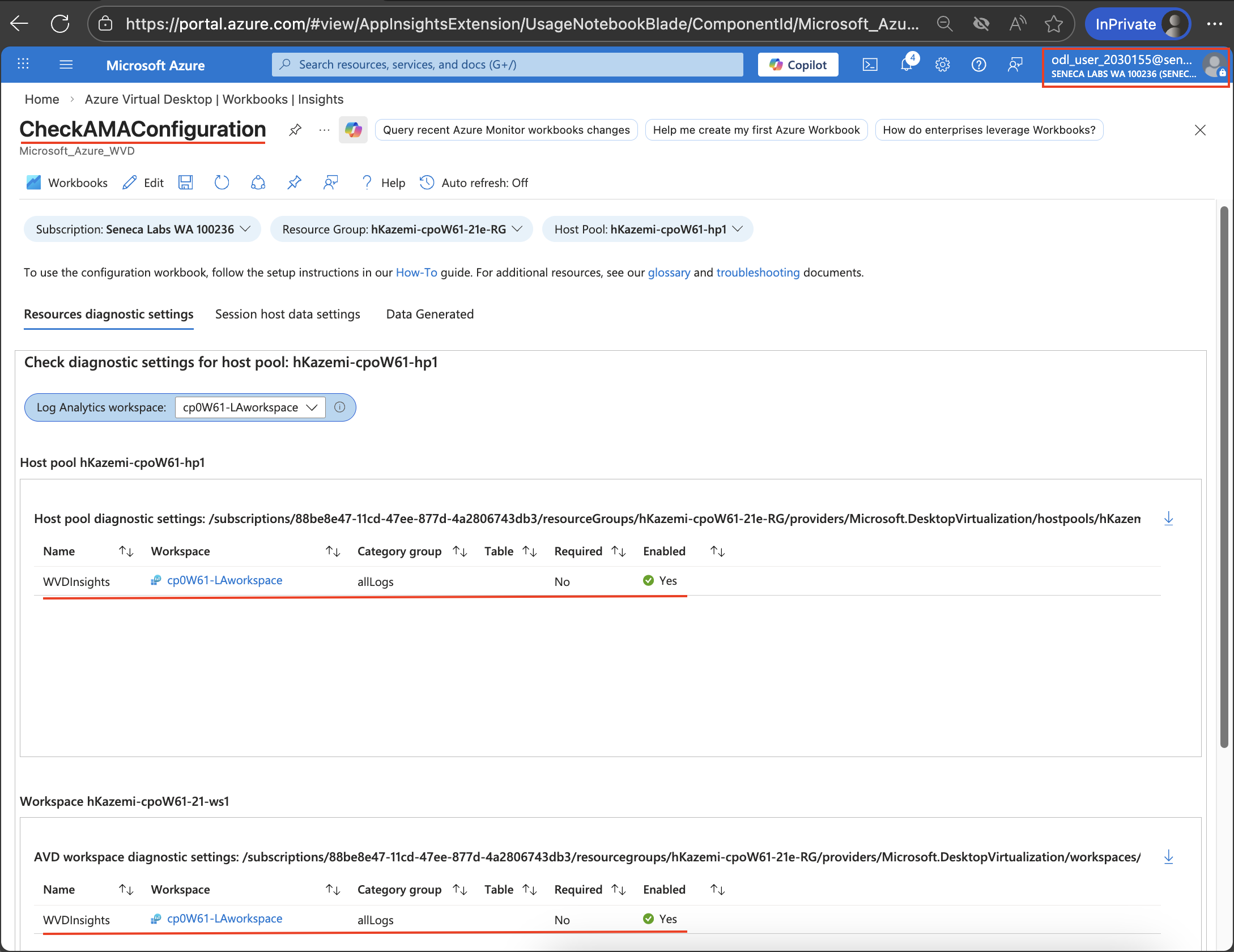1234x952 pixels.
Task: Export host pool diagnostic settings table
Action: (1168, 518)
